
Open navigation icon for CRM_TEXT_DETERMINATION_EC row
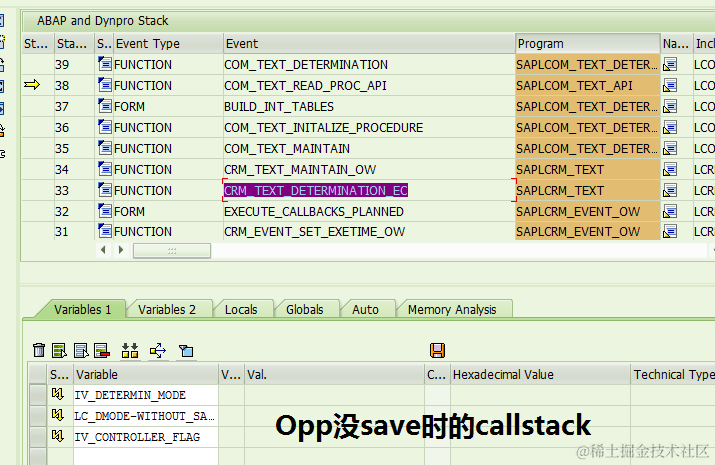670,190
